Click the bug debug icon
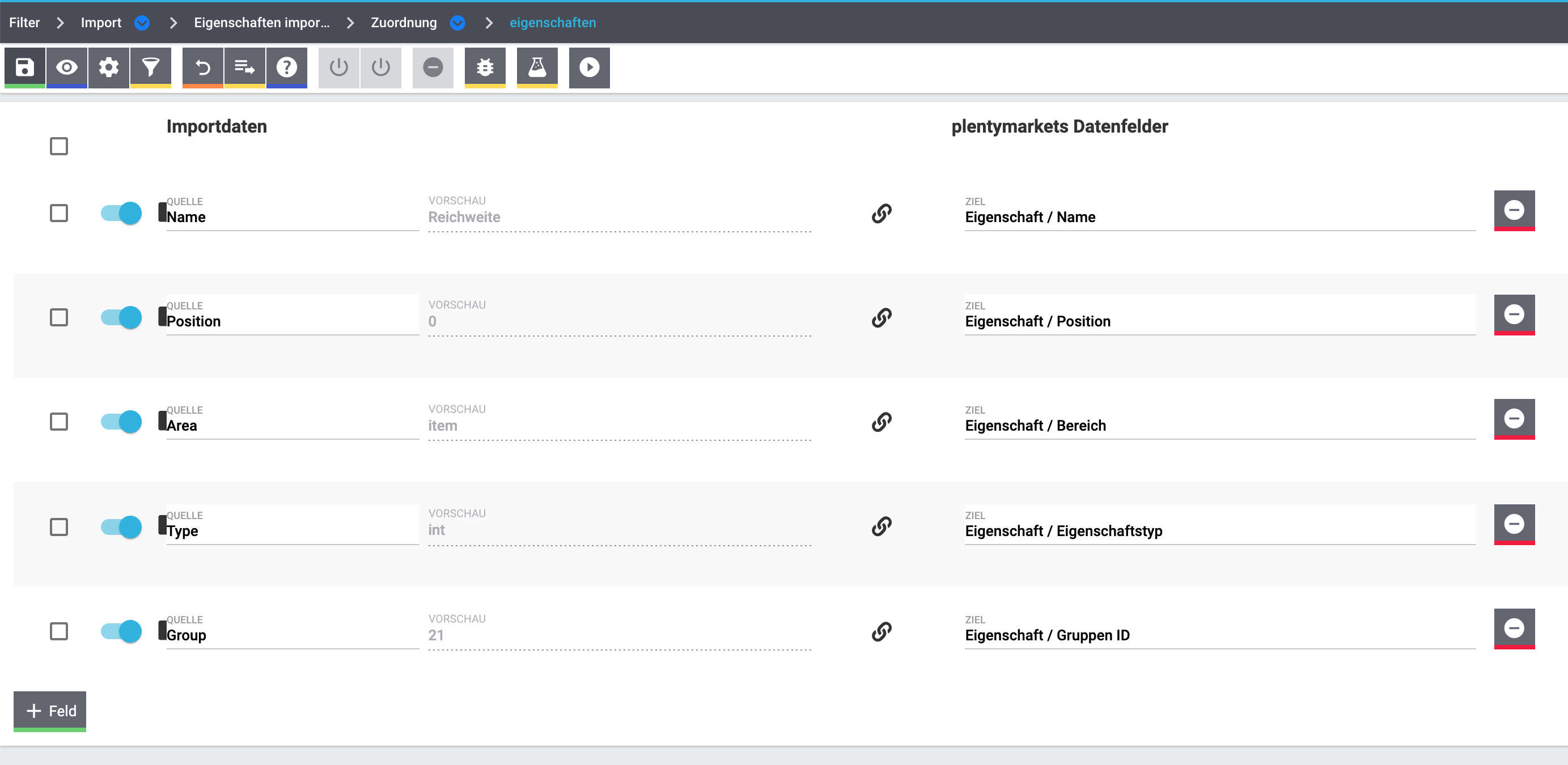The image size is (1568, 765). point(485,67)
